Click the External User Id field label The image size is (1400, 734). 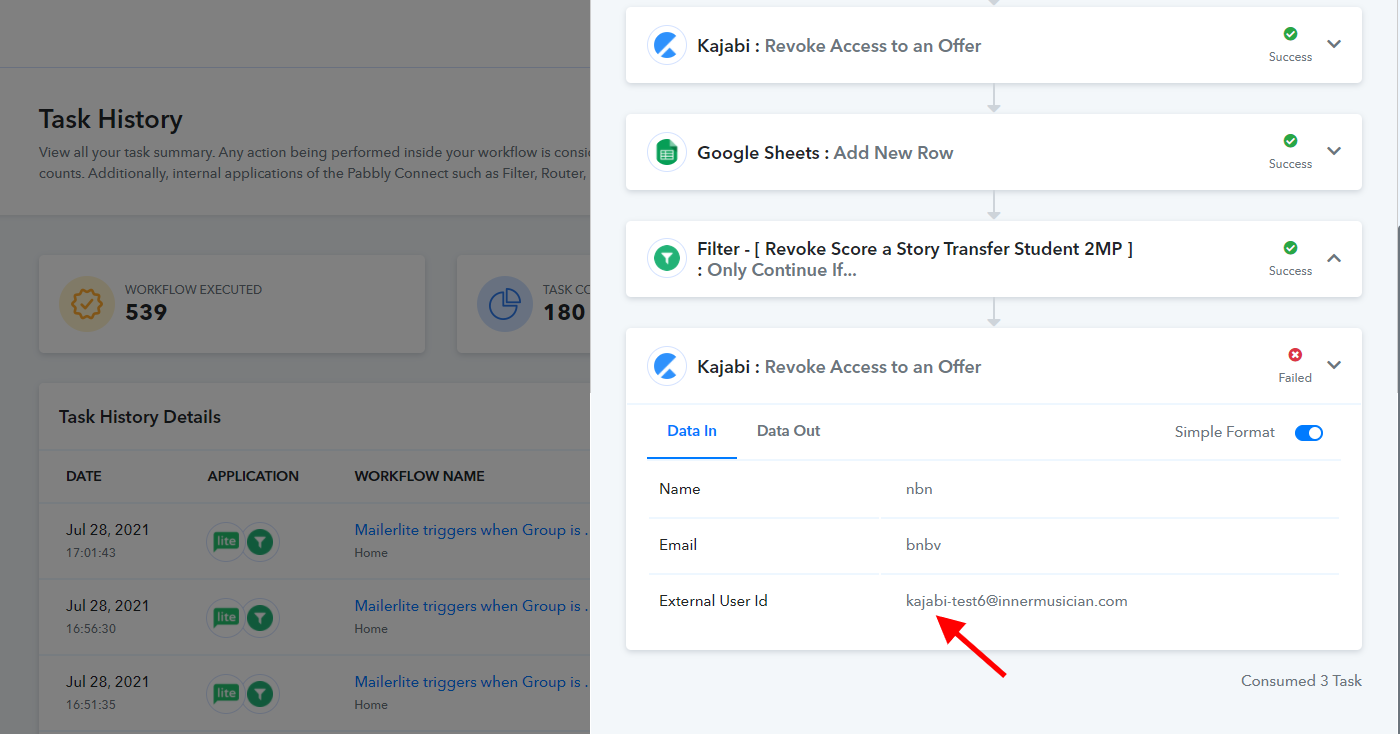click(713, 601)
